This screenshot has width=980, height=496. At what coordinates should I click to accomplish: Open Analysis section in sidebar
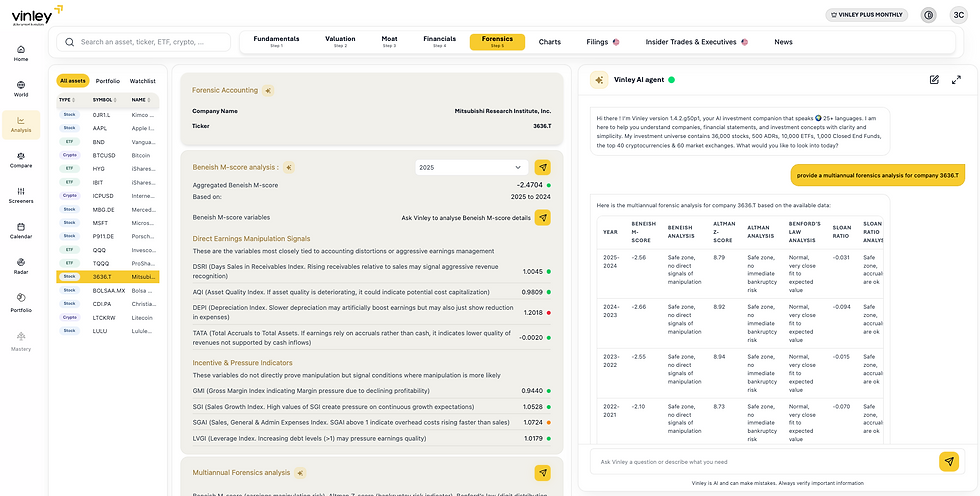tap(21, 124)
